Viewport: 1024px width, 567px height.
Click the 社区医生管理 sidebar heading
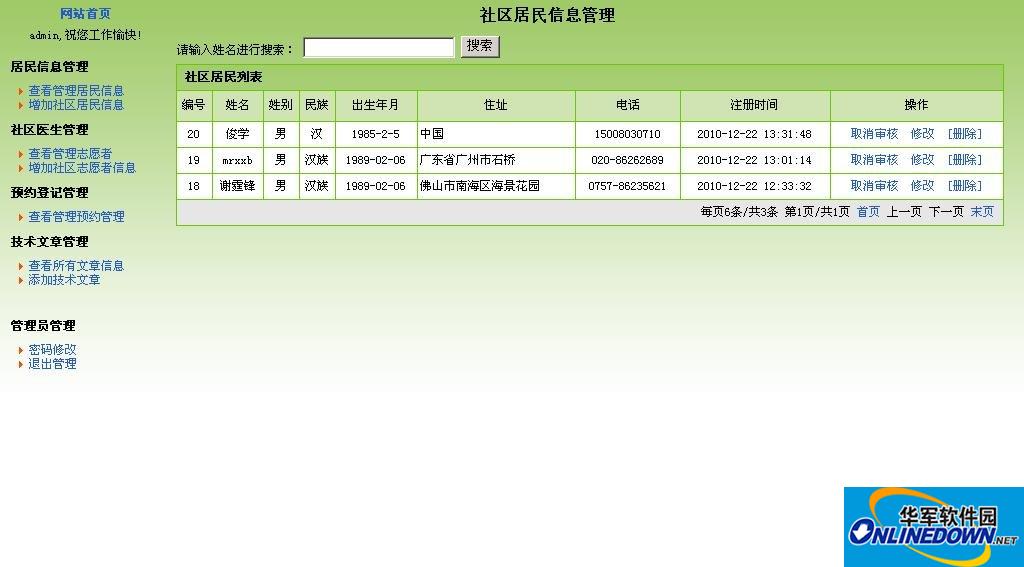tap(50, 130)
